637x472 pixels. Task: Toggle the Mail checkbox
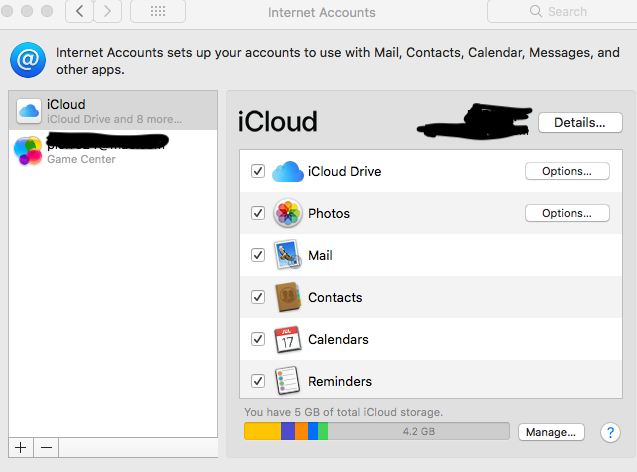point(258,255)
